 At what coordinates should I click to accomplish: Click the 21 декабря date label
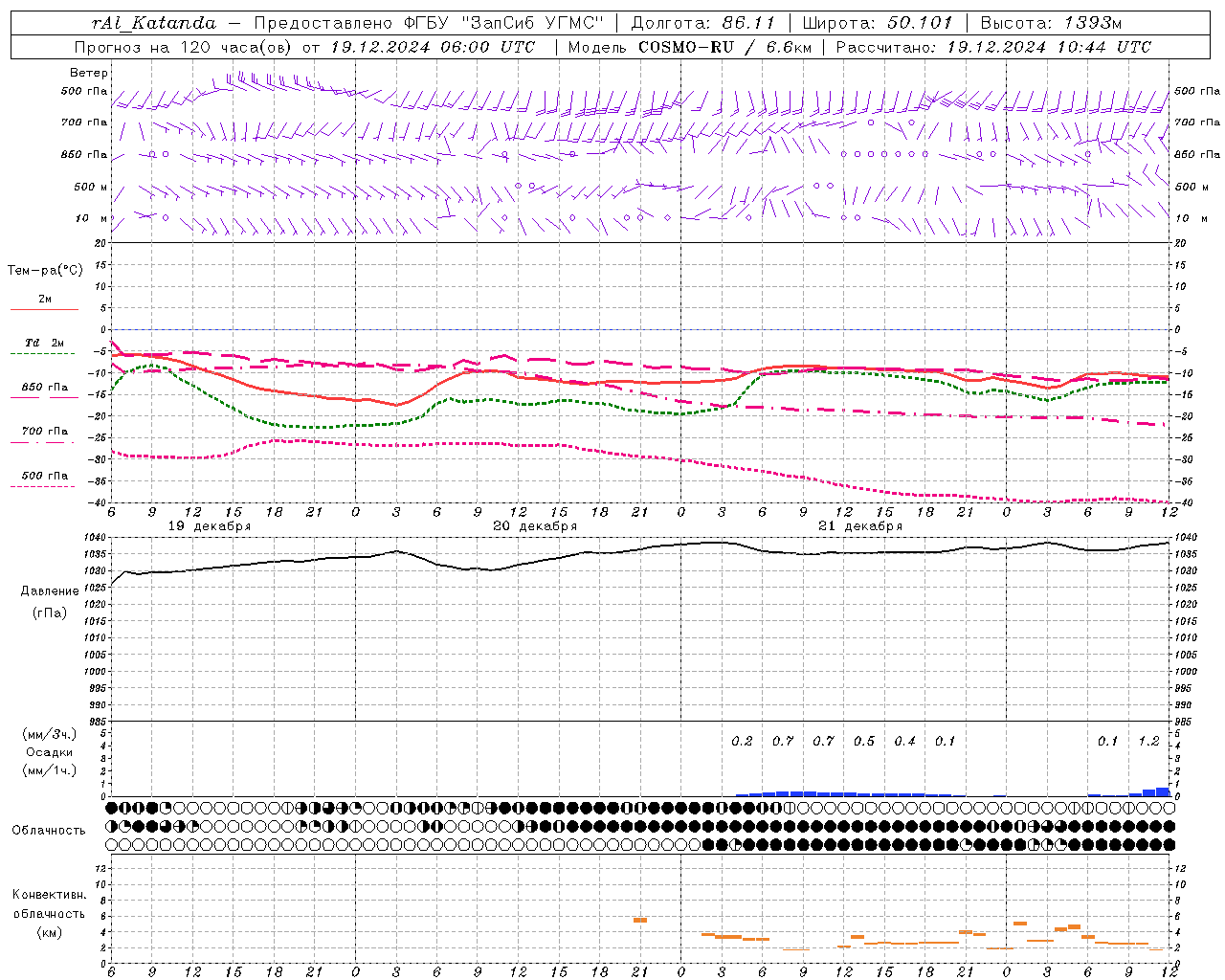pyautogui.click(x=860, y=526)
